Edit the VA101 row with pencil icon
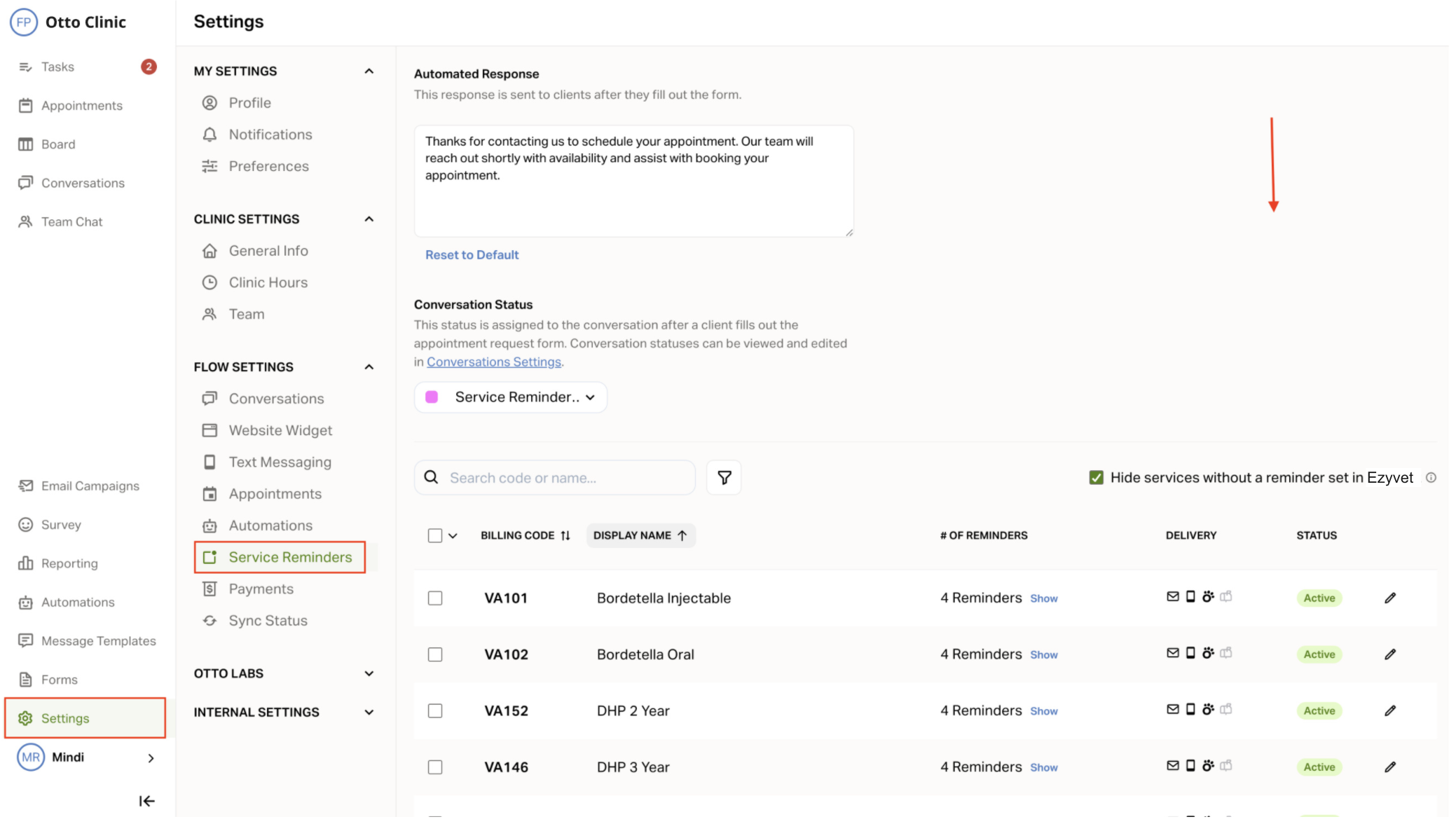 pyautogui.click(x=1390, y=598)
